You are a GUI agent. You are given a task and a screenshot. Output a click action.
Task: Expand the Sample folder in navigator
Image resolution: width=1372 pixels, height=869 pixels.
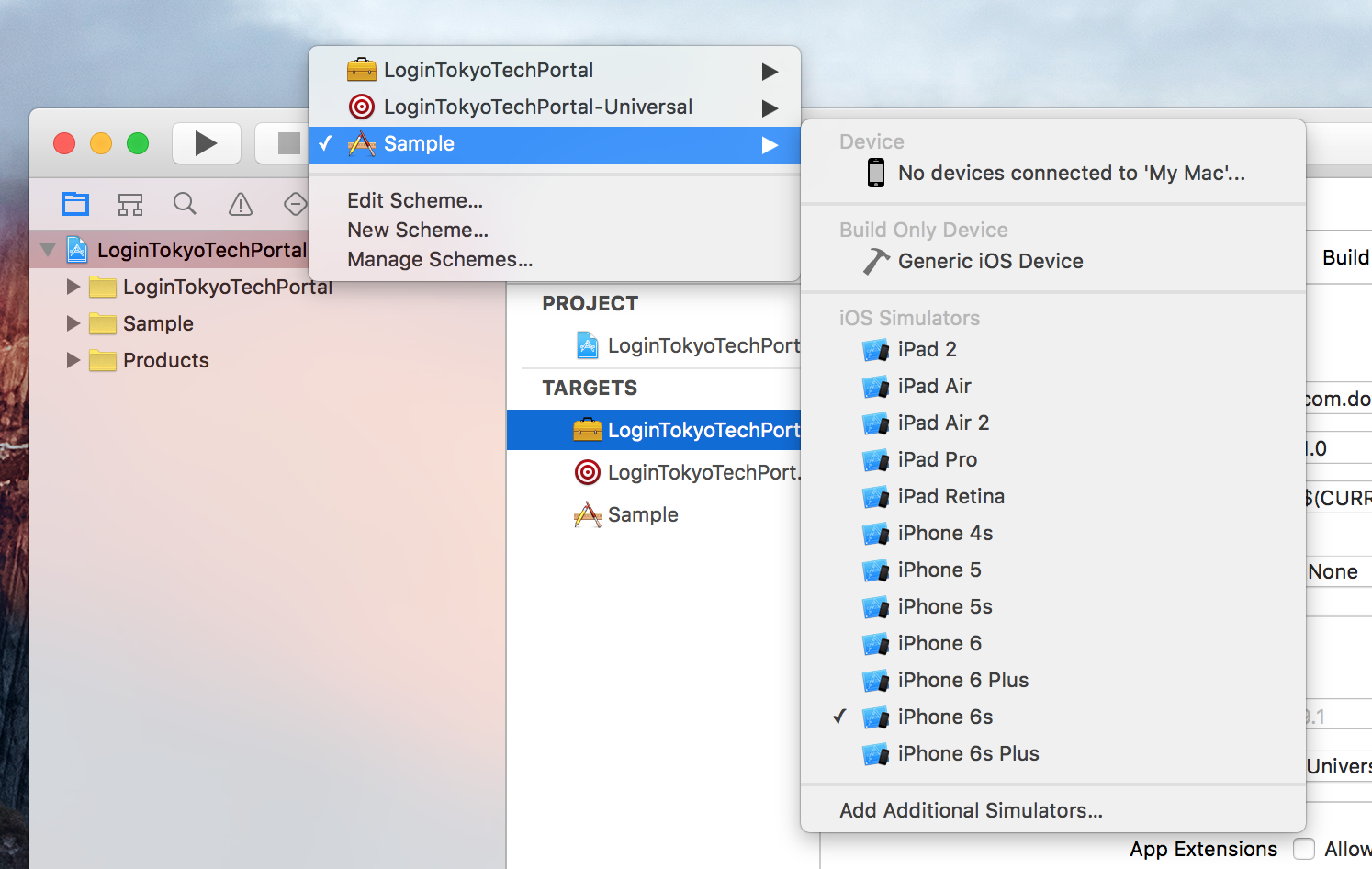point(73,323)
